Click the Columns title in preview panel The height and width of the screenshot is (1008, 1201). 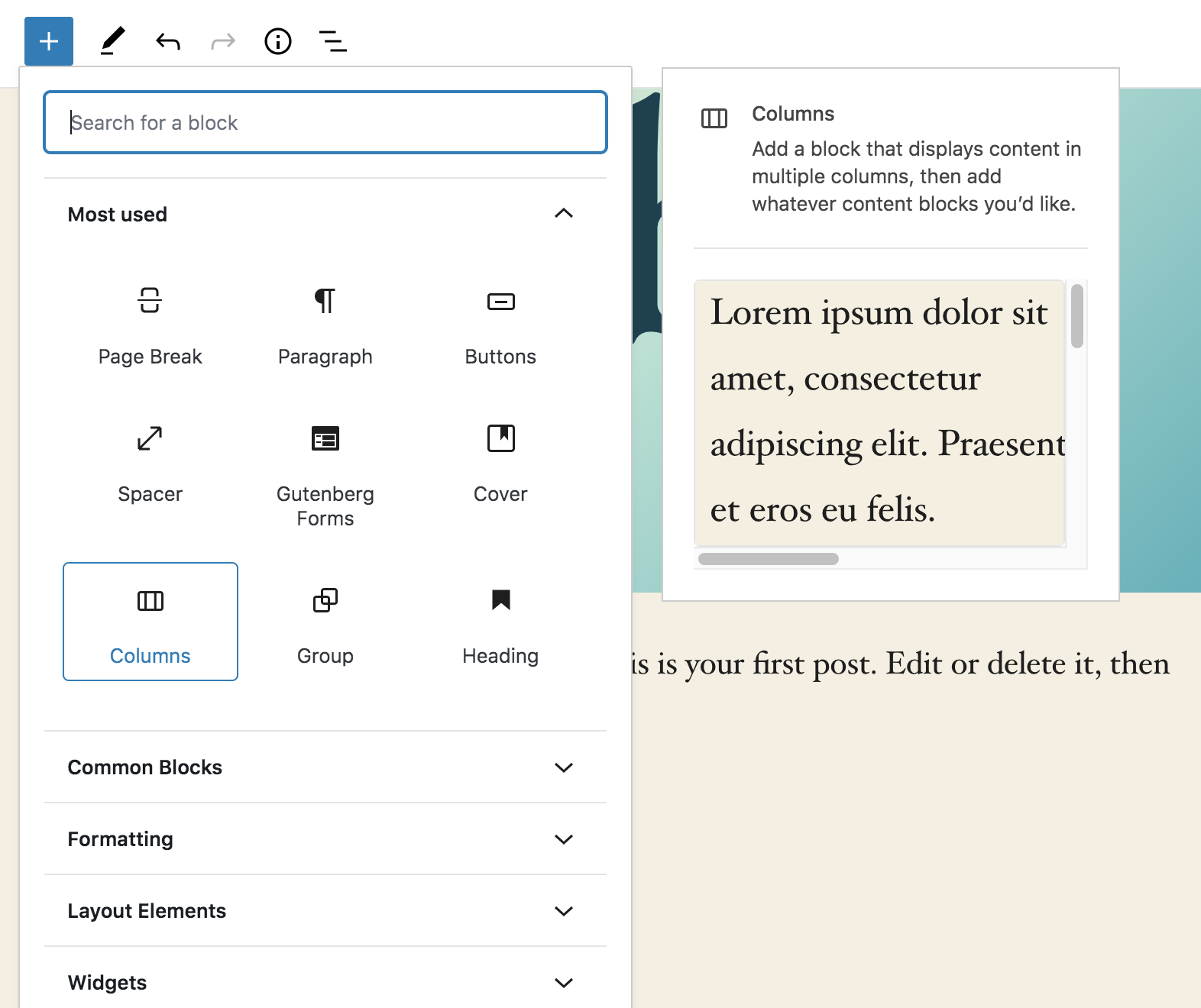point(793,114)
